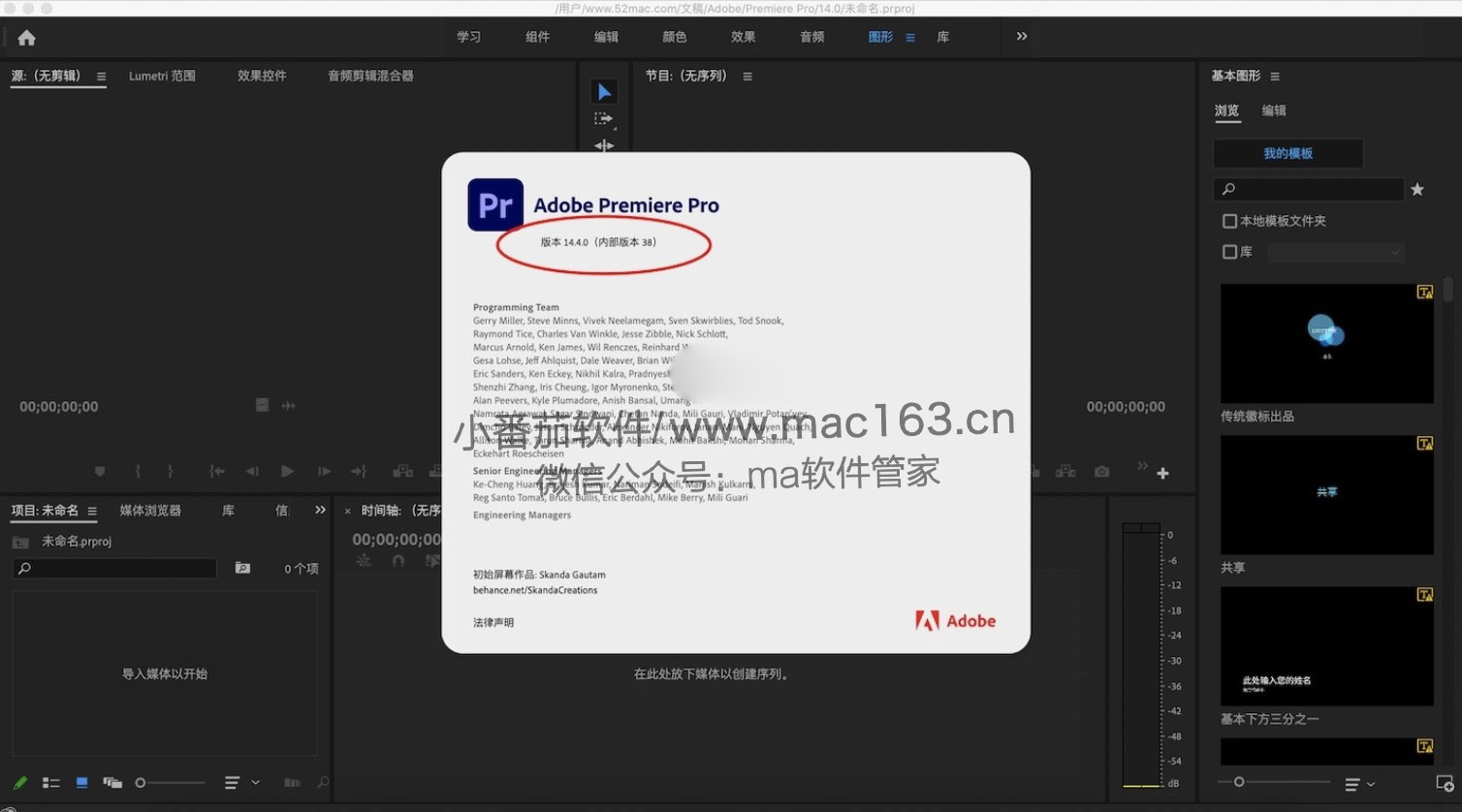Switch project panel to freeform view
The height and width of the screenshot is (812, 1462).
(112, 783)
